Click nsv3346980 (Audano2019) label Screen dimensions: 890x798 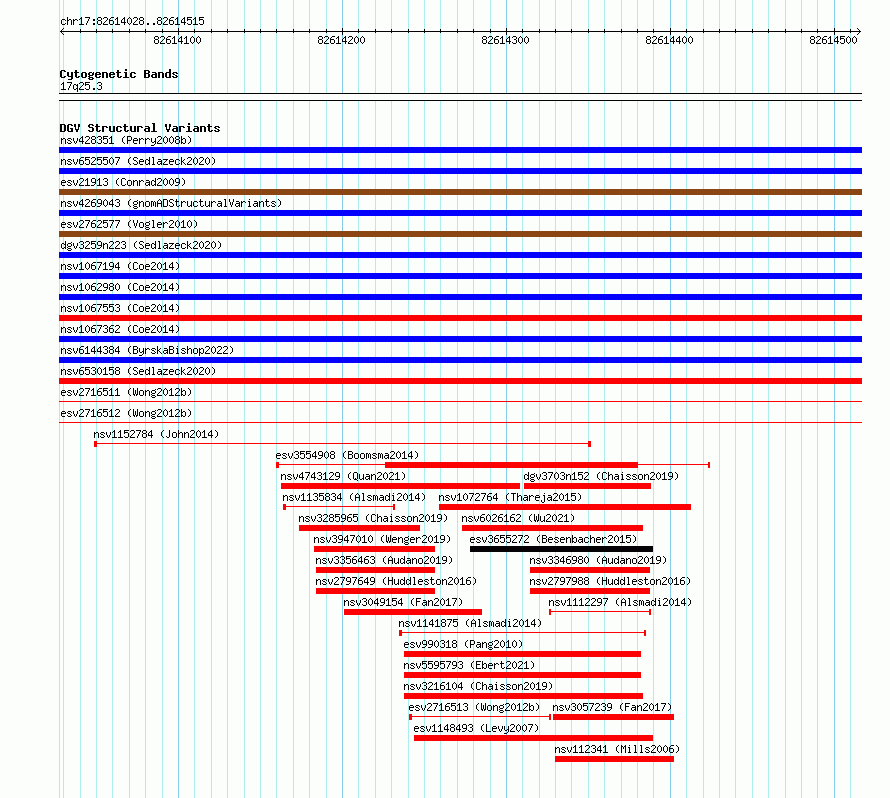pyautogui.click(x=598, y=560)
